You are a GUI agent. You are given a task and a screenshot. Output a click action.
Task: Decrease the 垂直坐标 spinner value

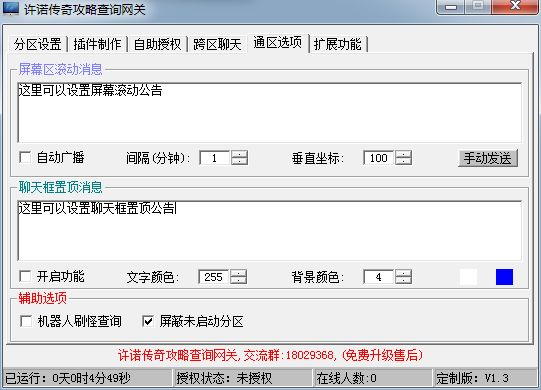tap(403, 162)
